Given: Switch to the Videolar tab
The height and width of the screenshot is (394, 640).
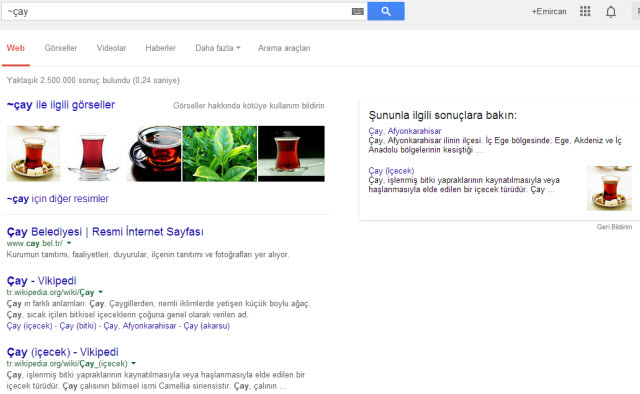Looking at the screenshot, I should point(111,48).
